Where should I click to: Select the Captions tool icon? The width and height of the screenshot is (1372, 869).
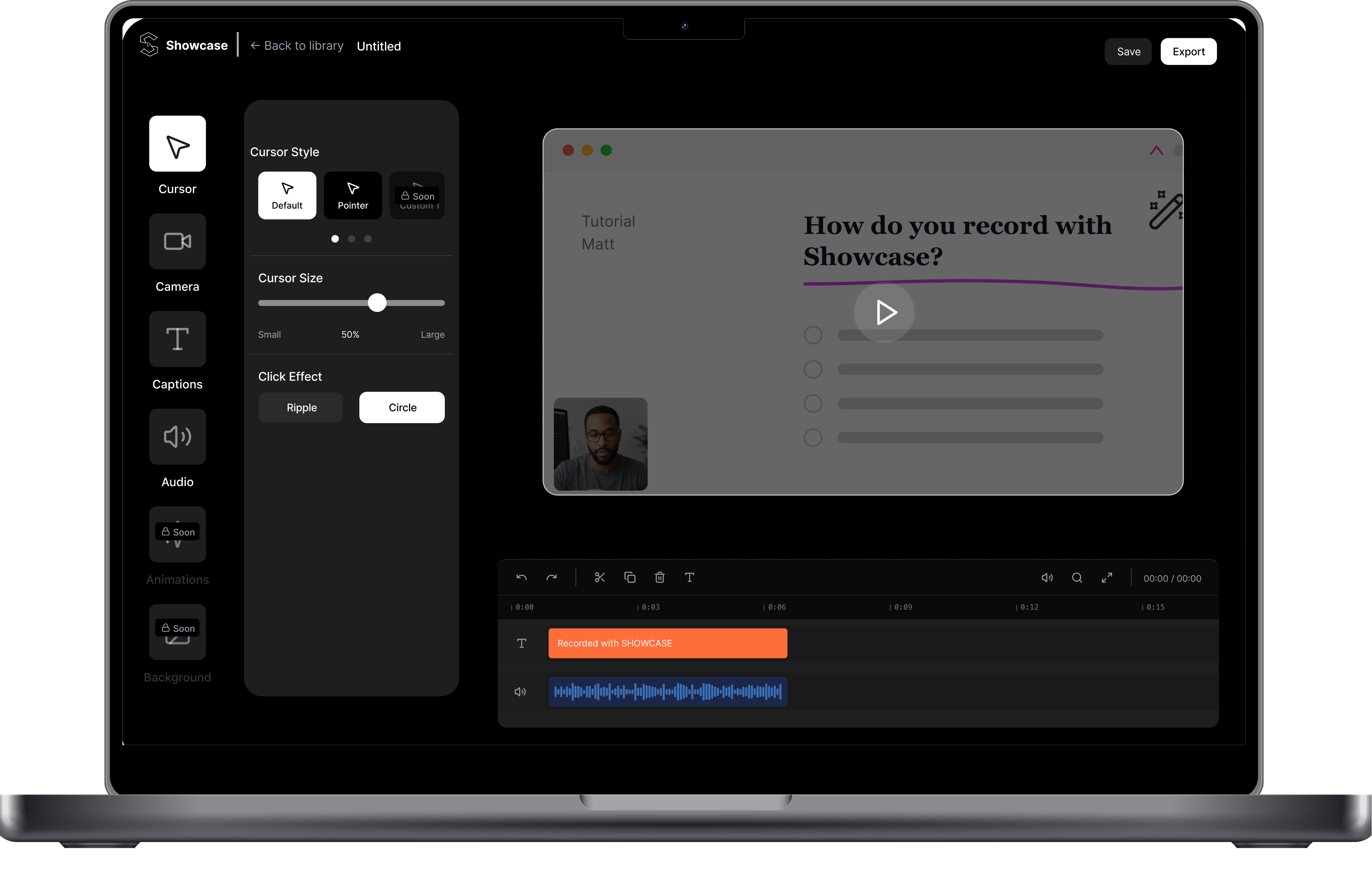[177, 339]
